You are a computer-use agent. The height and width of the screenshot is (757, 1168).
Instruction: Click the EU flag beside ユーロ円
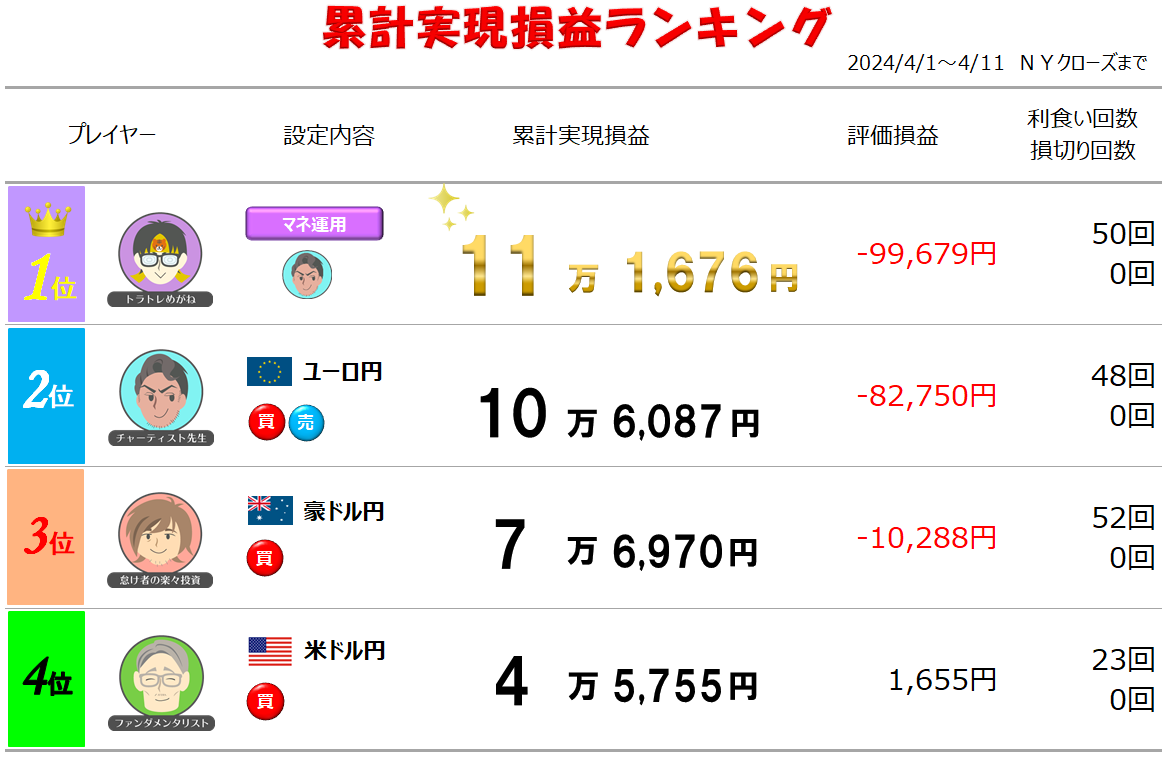point(269,372)
